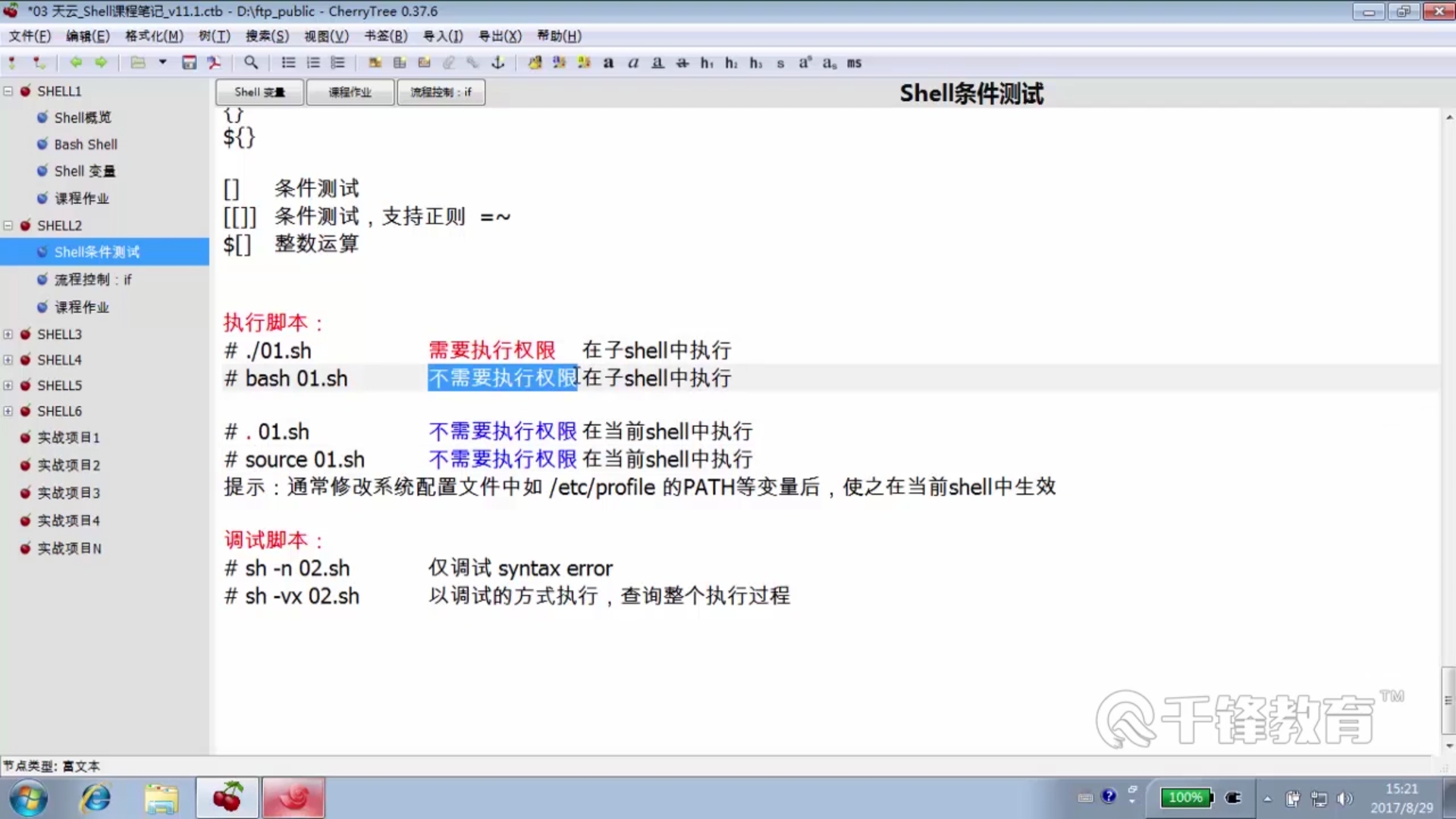Open the 书签(B) menu
Screen dimensions: 1456x819
tap(385, 36)
